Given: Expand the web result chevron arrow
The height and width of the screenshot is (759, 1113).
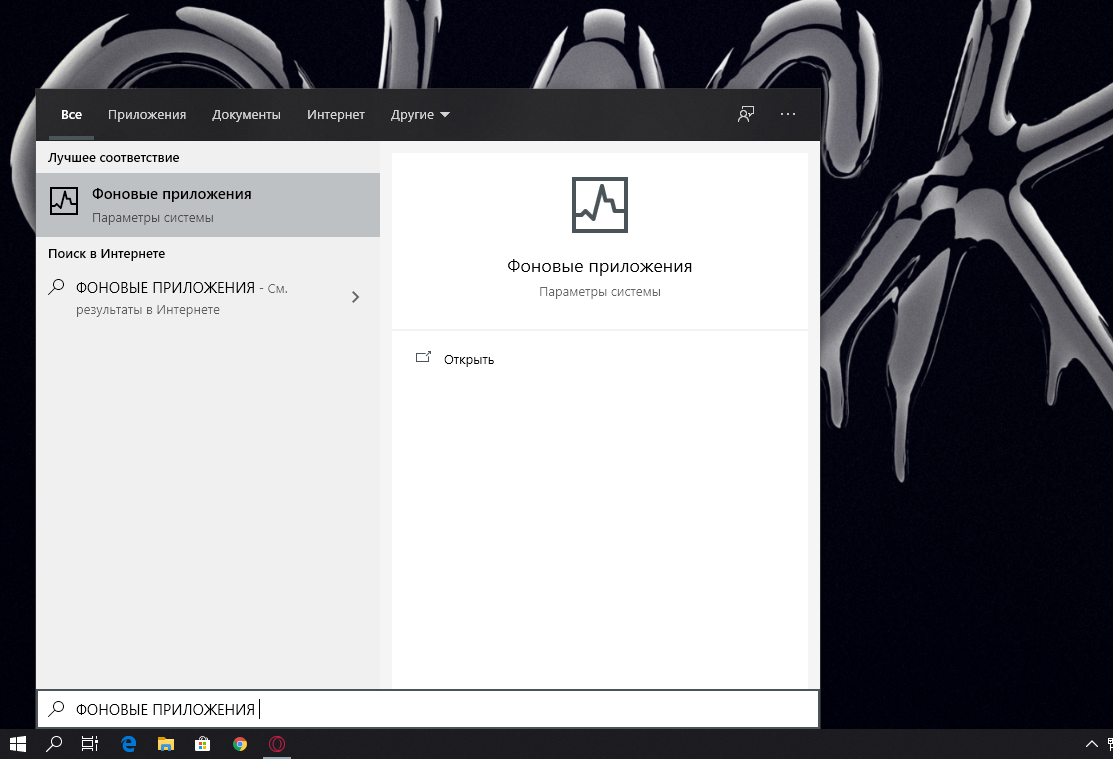Looking at the screenshot, I should click(x=356, y=297).
